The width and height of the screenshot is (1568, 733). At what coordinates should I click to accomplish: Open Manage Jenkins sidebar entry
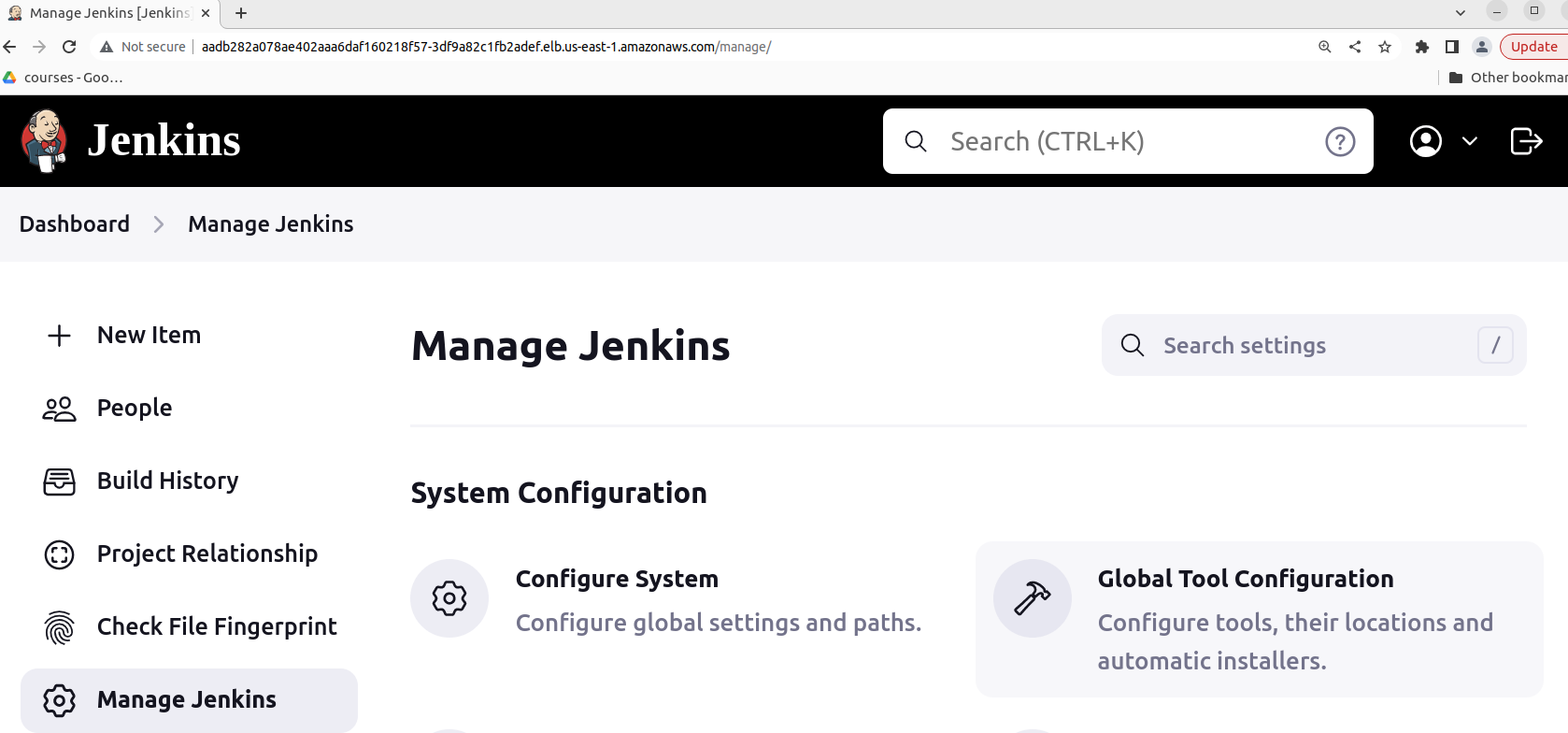pyautogui.click(x=189, y=699)
